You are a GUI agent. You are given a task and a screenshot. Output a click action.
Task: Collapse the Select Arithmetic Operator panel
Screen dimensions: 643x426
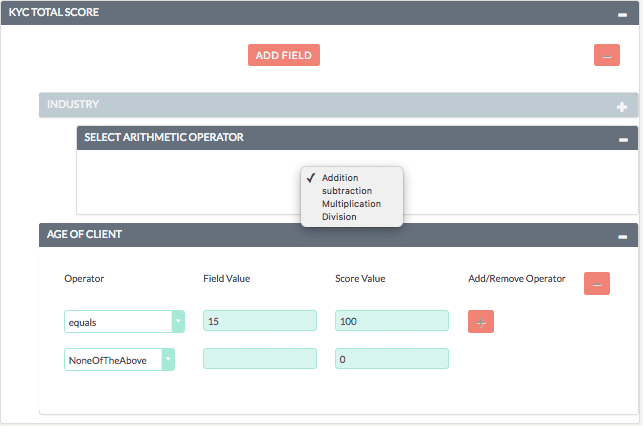click(x=623, y=140)
